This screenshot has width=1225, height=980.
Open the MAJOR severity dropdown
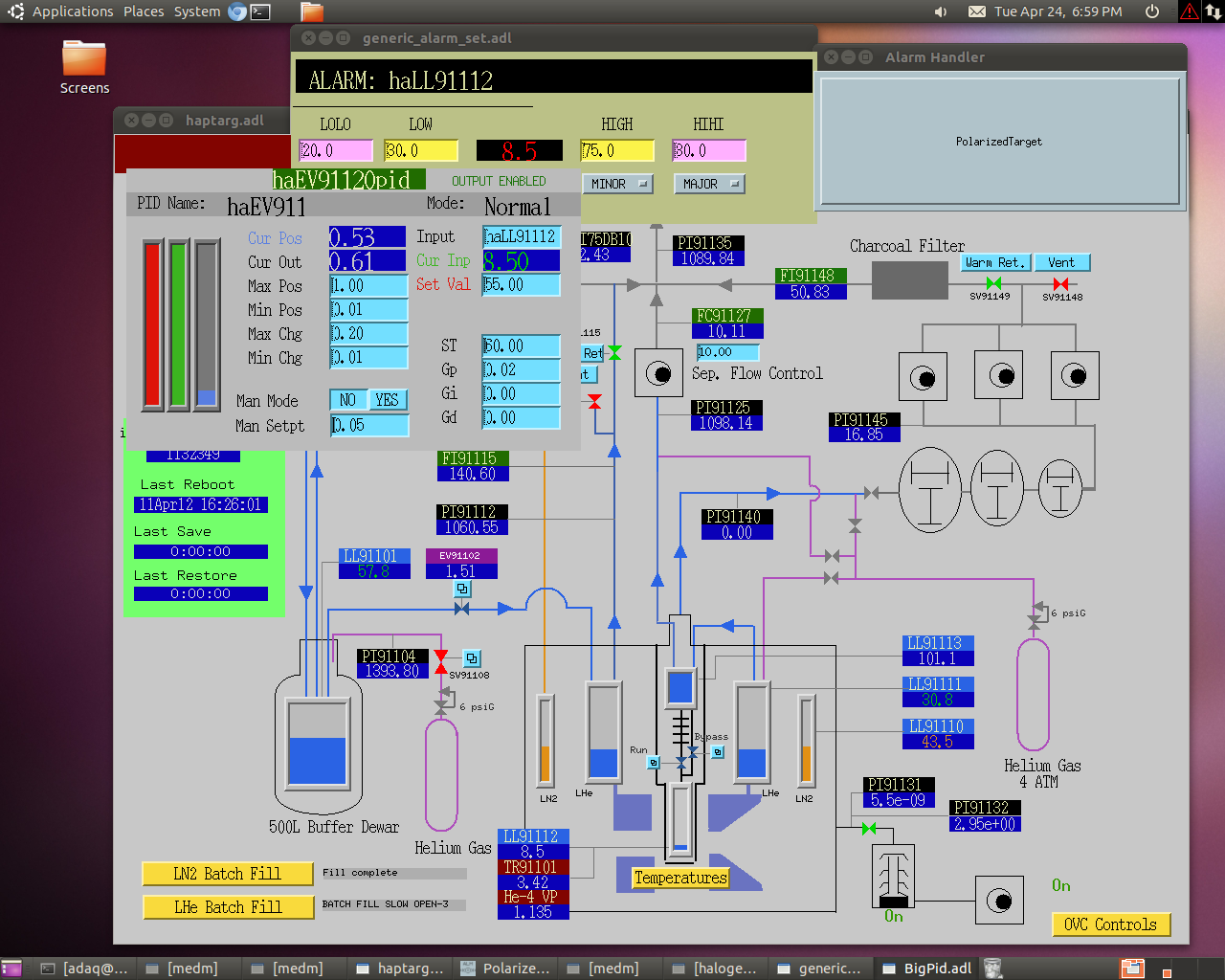point(709,184)
